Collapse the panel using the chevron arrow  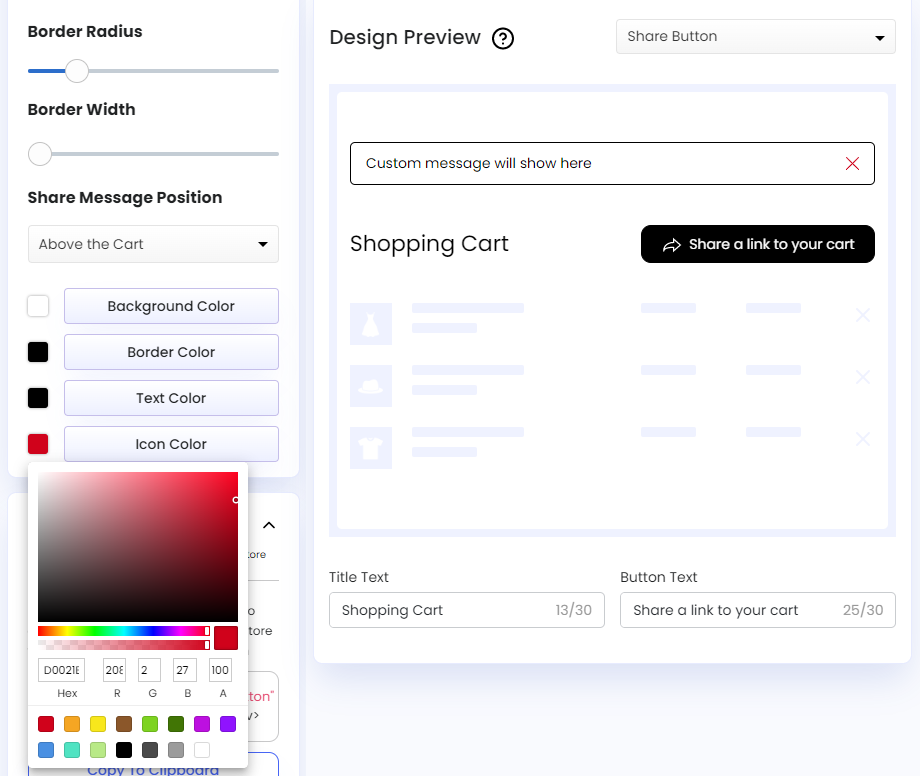coord(268,524)
